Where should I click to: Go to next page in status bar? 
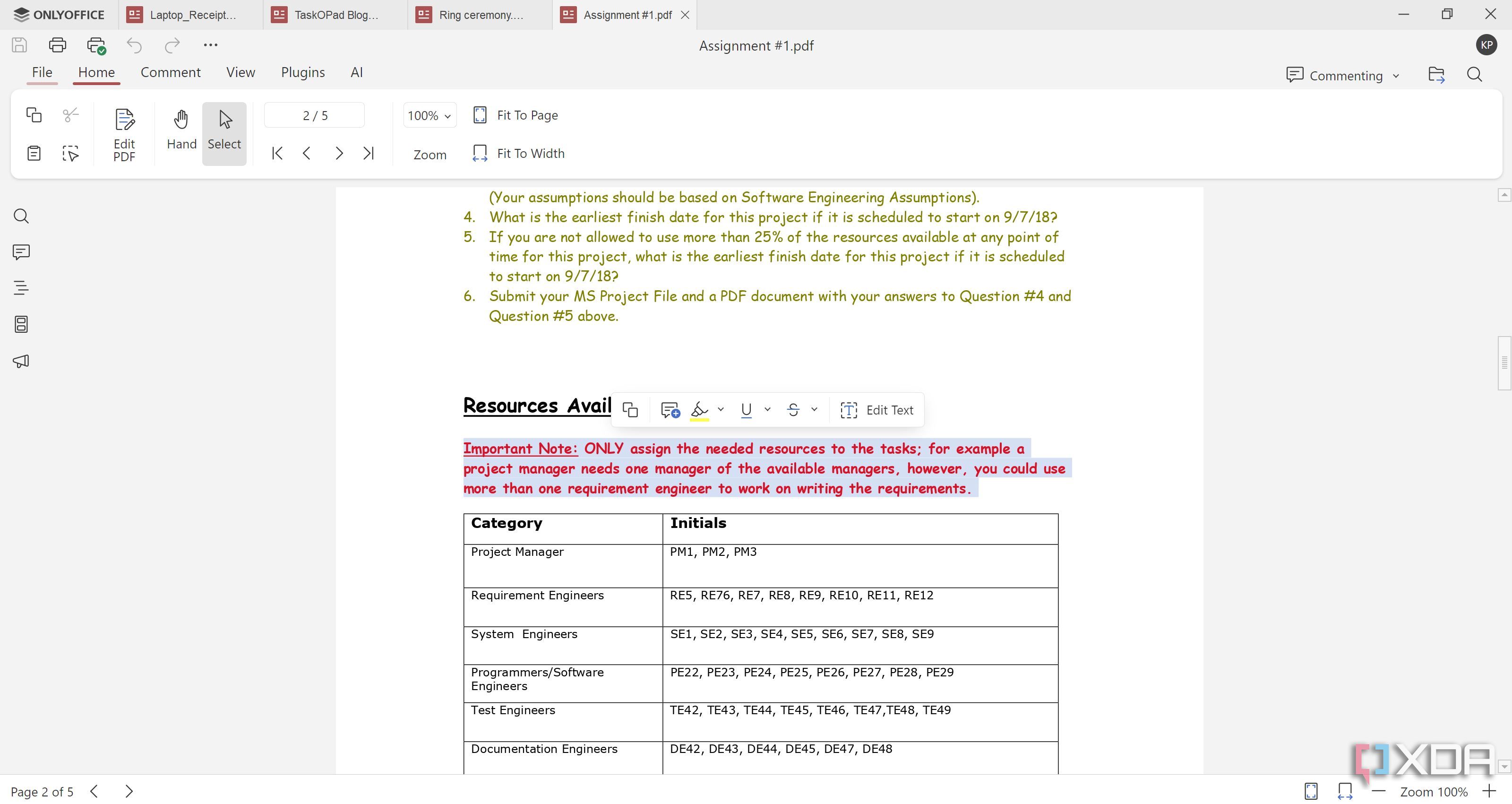coord(129,791)
